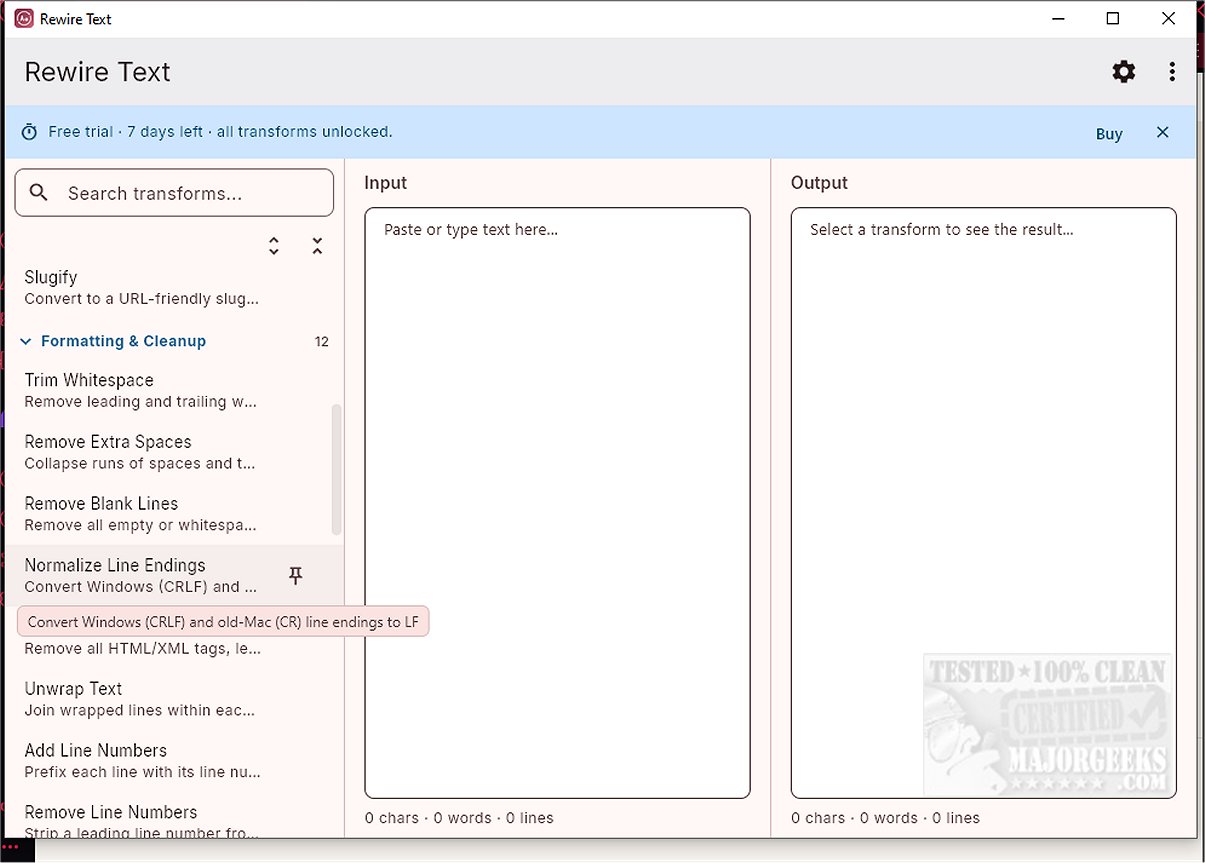Click the Formatting & Cleanup count 12

[x=321, y=341]
